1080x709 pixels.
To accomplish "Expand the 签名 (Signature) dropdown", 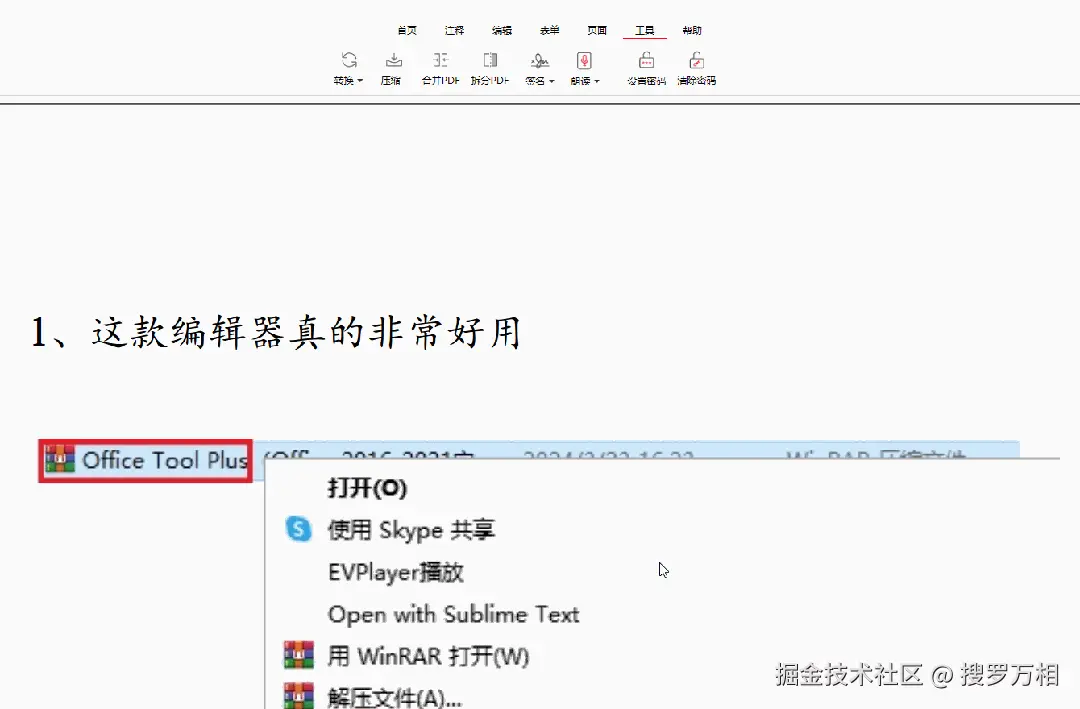I will coord(551,81).
